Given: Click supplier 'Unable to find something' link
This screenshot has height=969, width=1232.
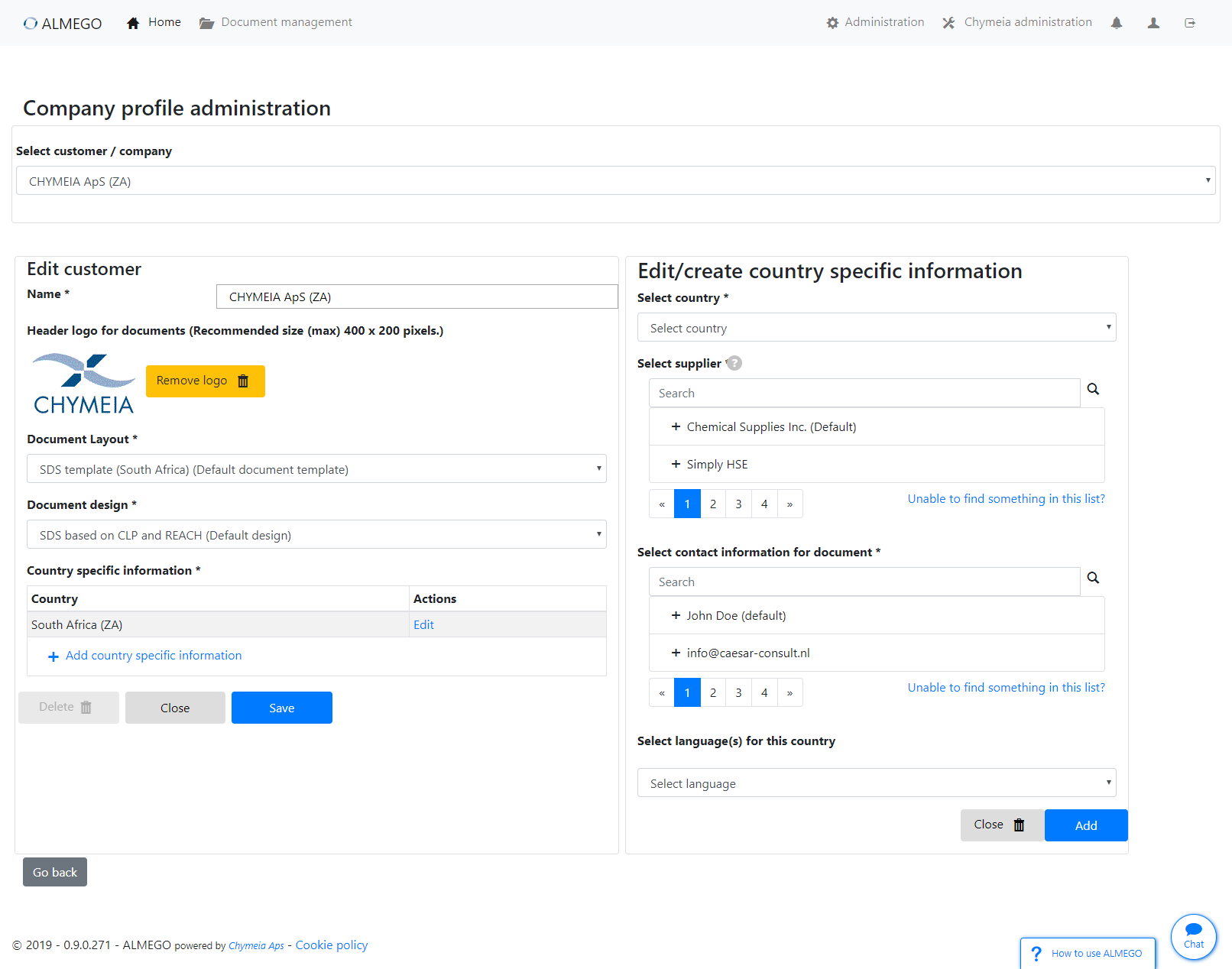Looking at the screenshot, I should 1006,498.
